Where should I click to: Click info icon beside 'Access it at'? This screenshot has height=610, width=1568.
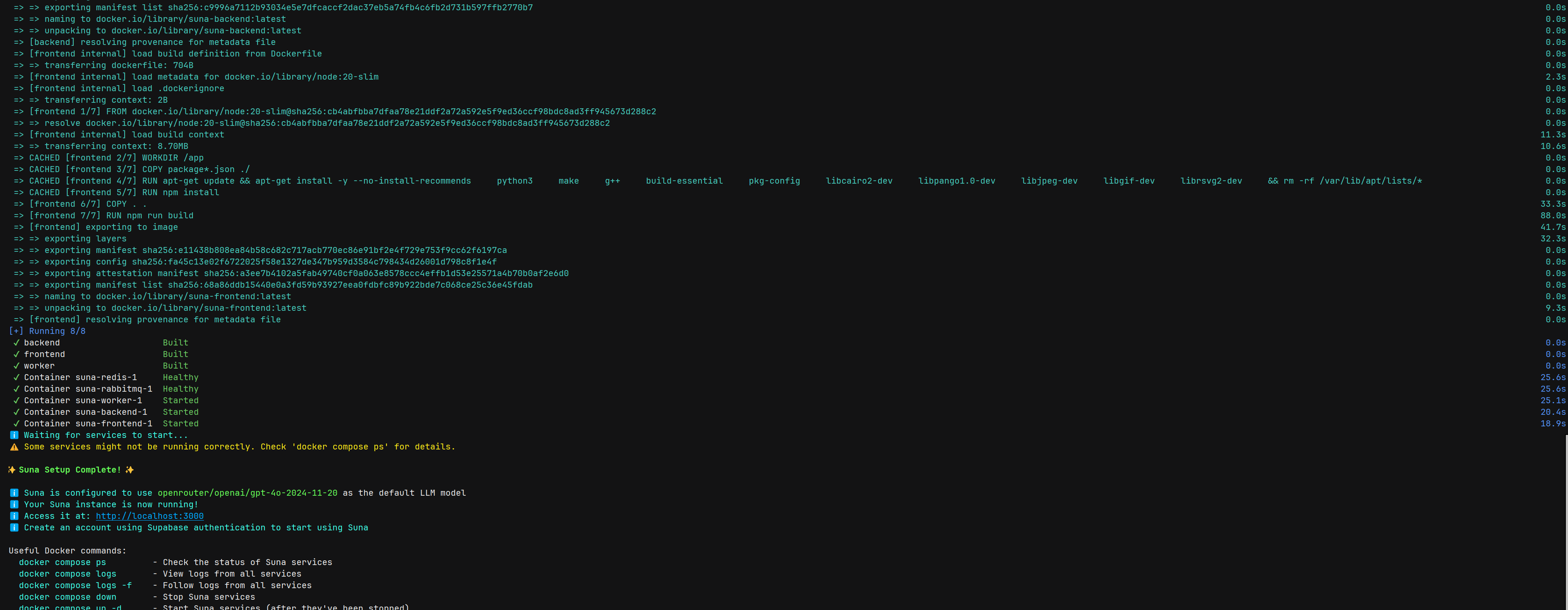click(x=14, y=516)
